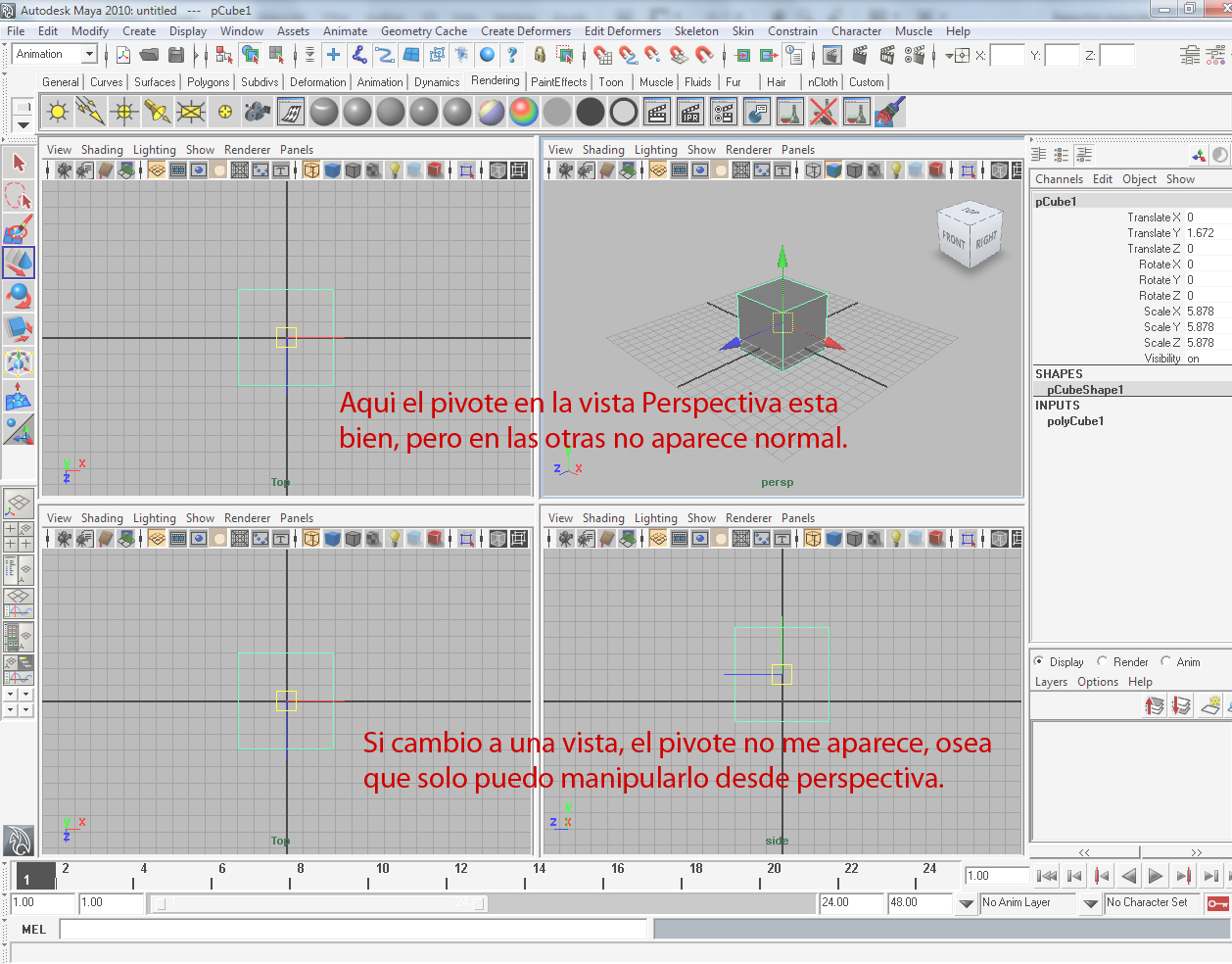1232x964 pixels.
Task: Create an ambient light from shelf
Action: [x=58, y=112]
